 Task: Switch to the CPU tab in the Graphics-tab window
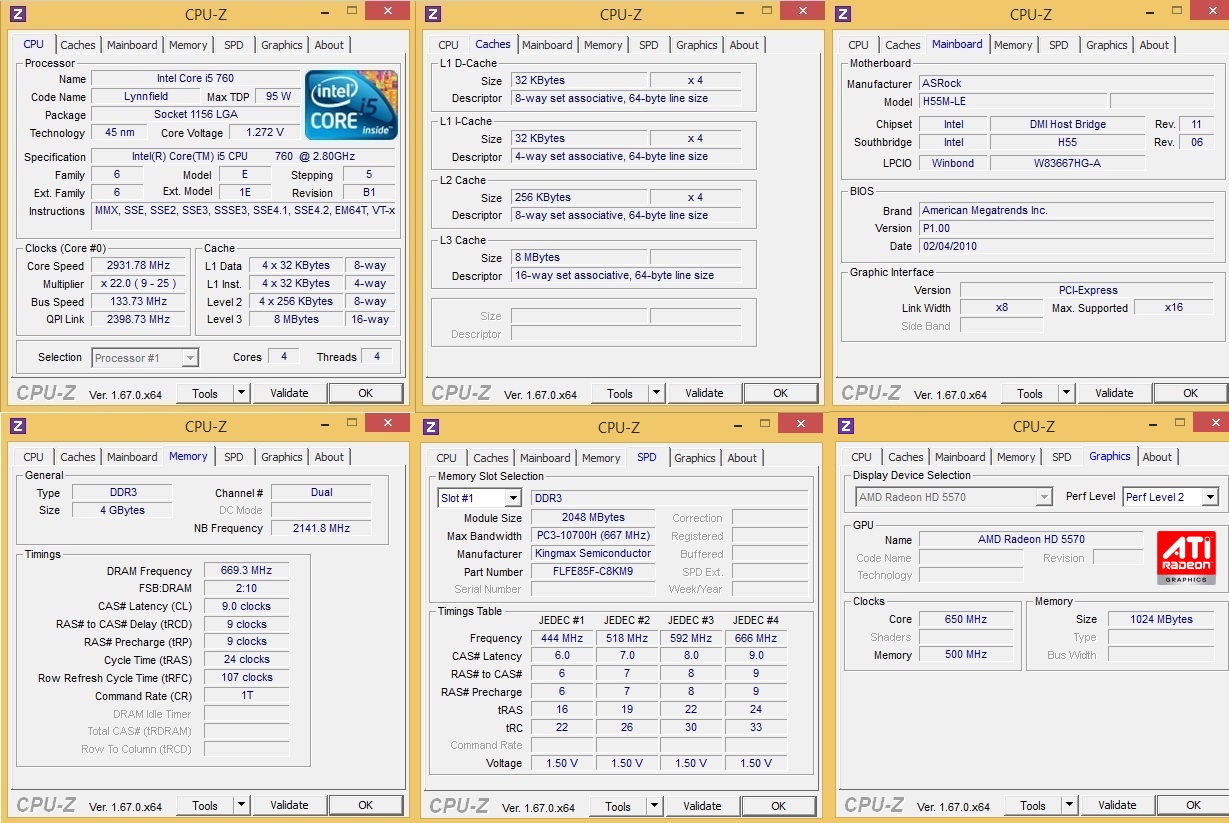(x=862, y=457)
